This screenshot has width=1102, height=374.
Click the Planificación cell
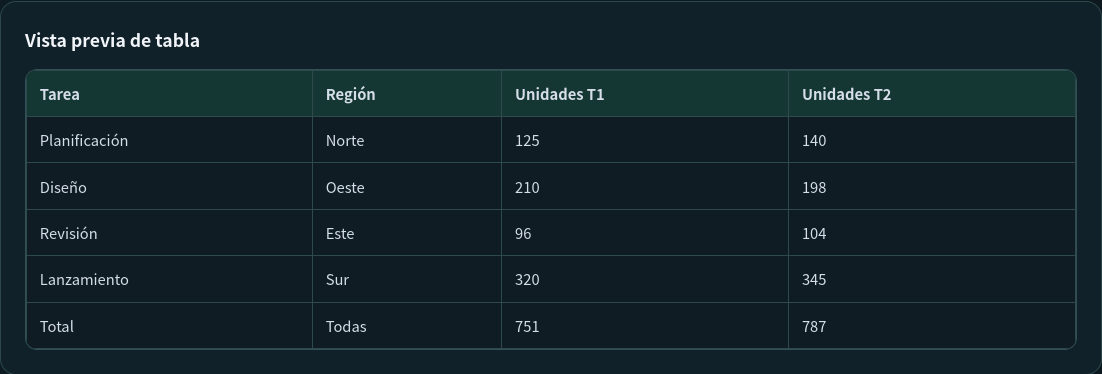coord(169,140)
